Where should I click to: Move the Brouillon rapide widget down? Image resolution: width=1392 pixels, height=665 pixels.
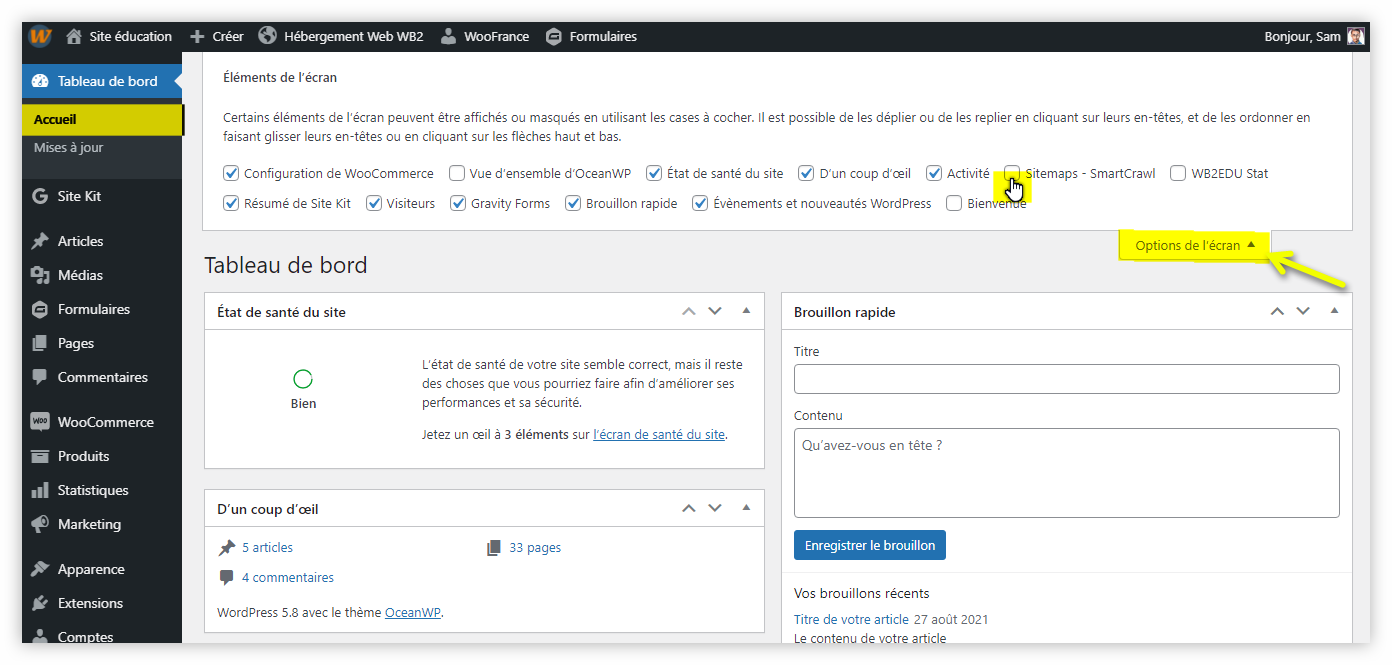(1303, 311)
